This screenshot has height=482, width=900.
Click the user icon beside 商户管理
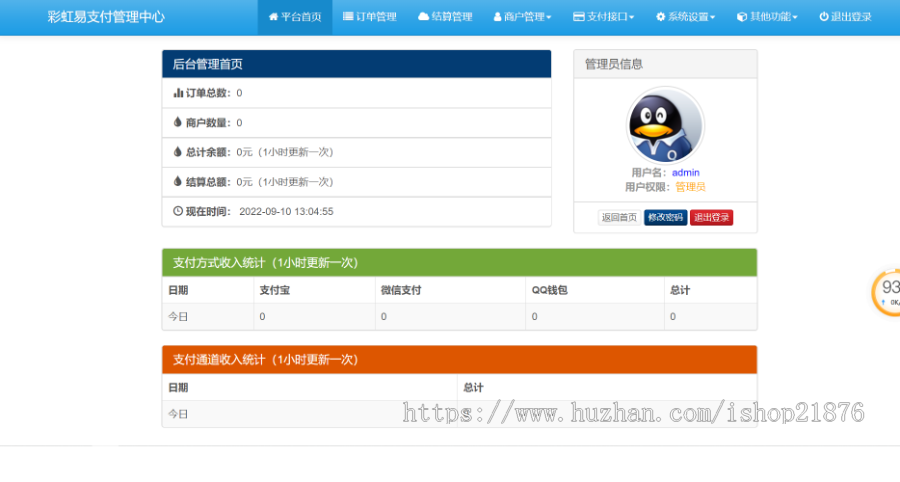pos(498,17)
